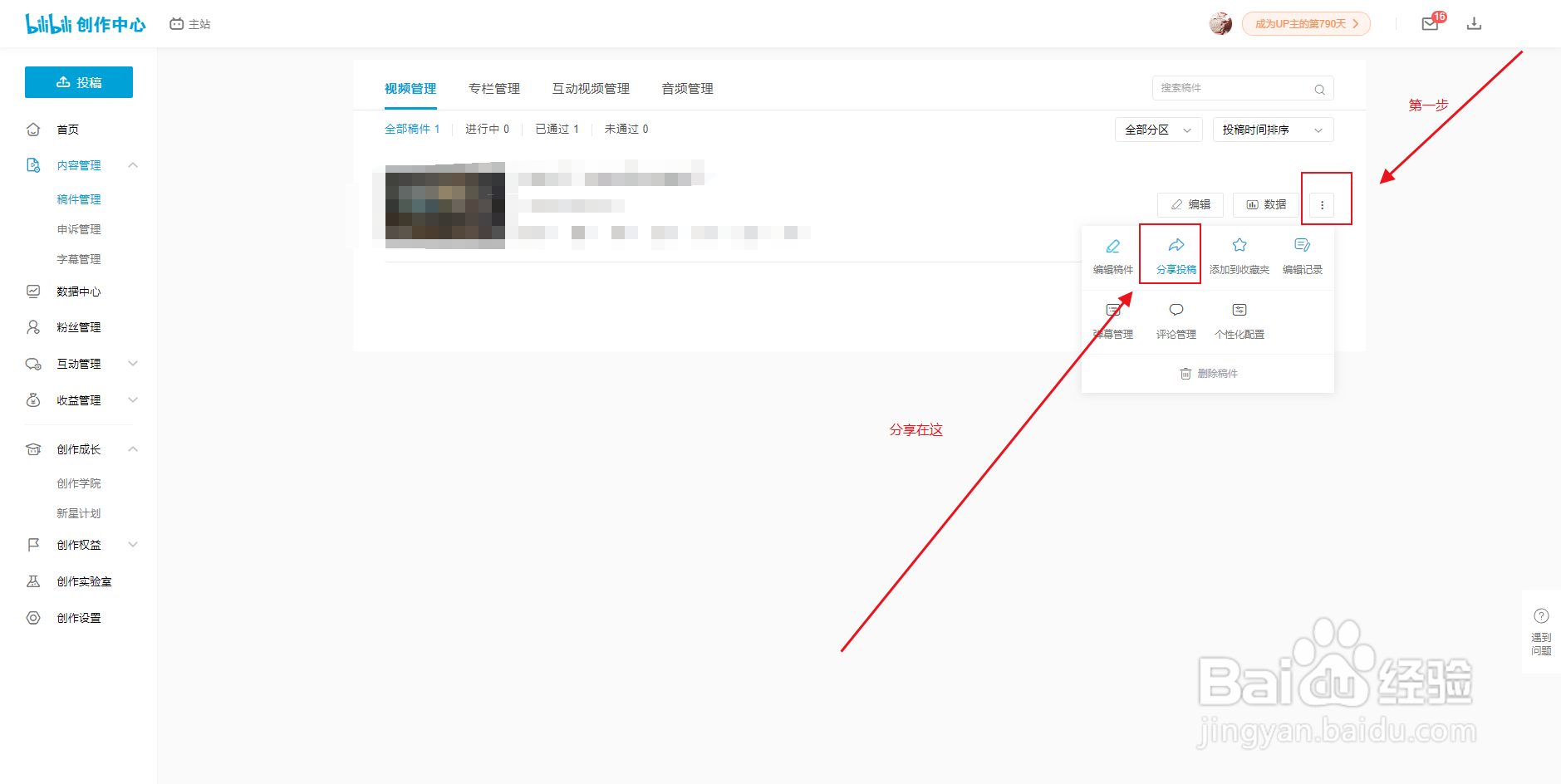The image size is (1561, 784).
Task: Select 字幕管理 in sidebar
Action: coord(79,259)
